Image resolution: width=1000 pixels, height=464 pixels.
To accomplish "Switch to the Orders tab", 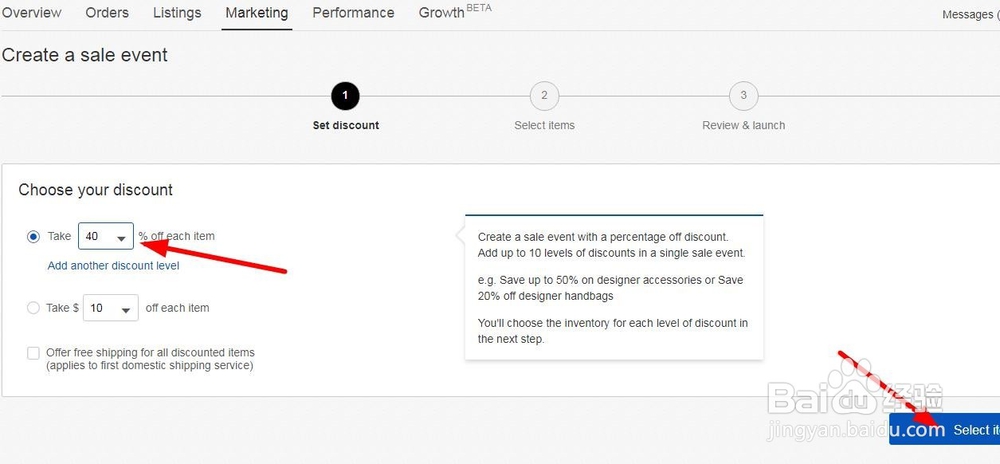I will tap(107, 13).
